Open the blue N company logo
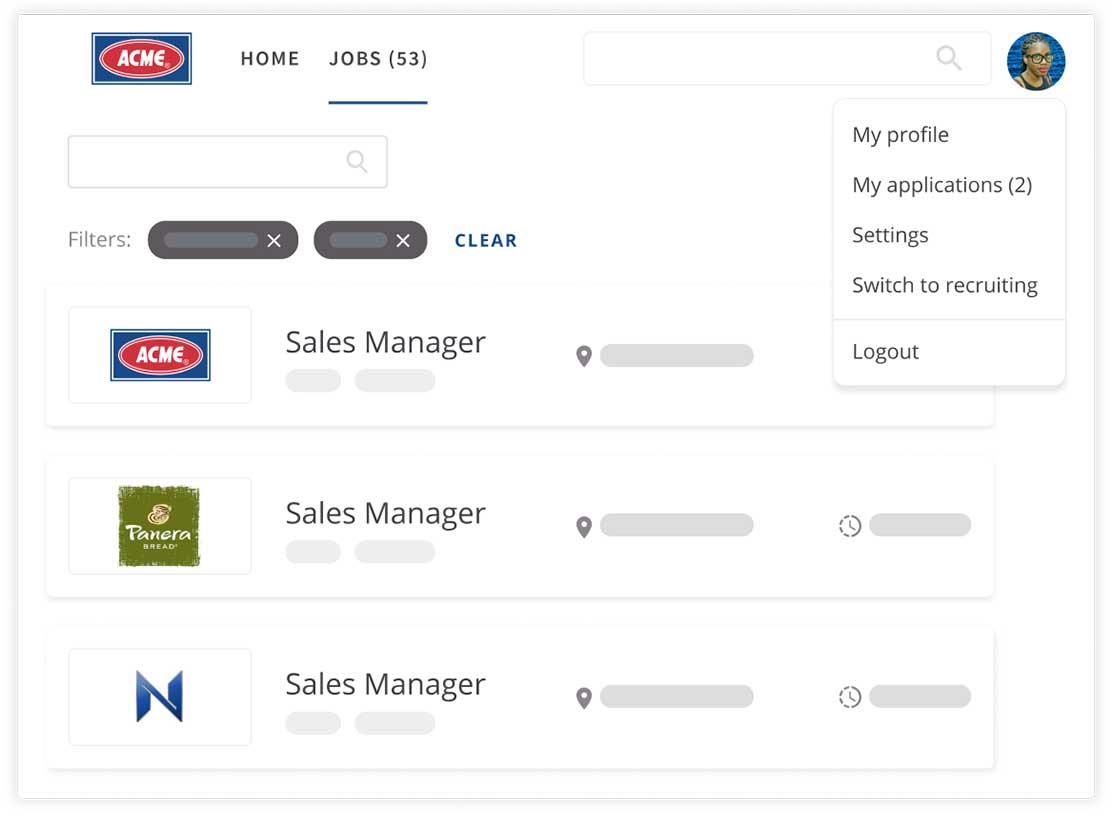This screenshot has width=1112, height=828. [x=159, y=697]
